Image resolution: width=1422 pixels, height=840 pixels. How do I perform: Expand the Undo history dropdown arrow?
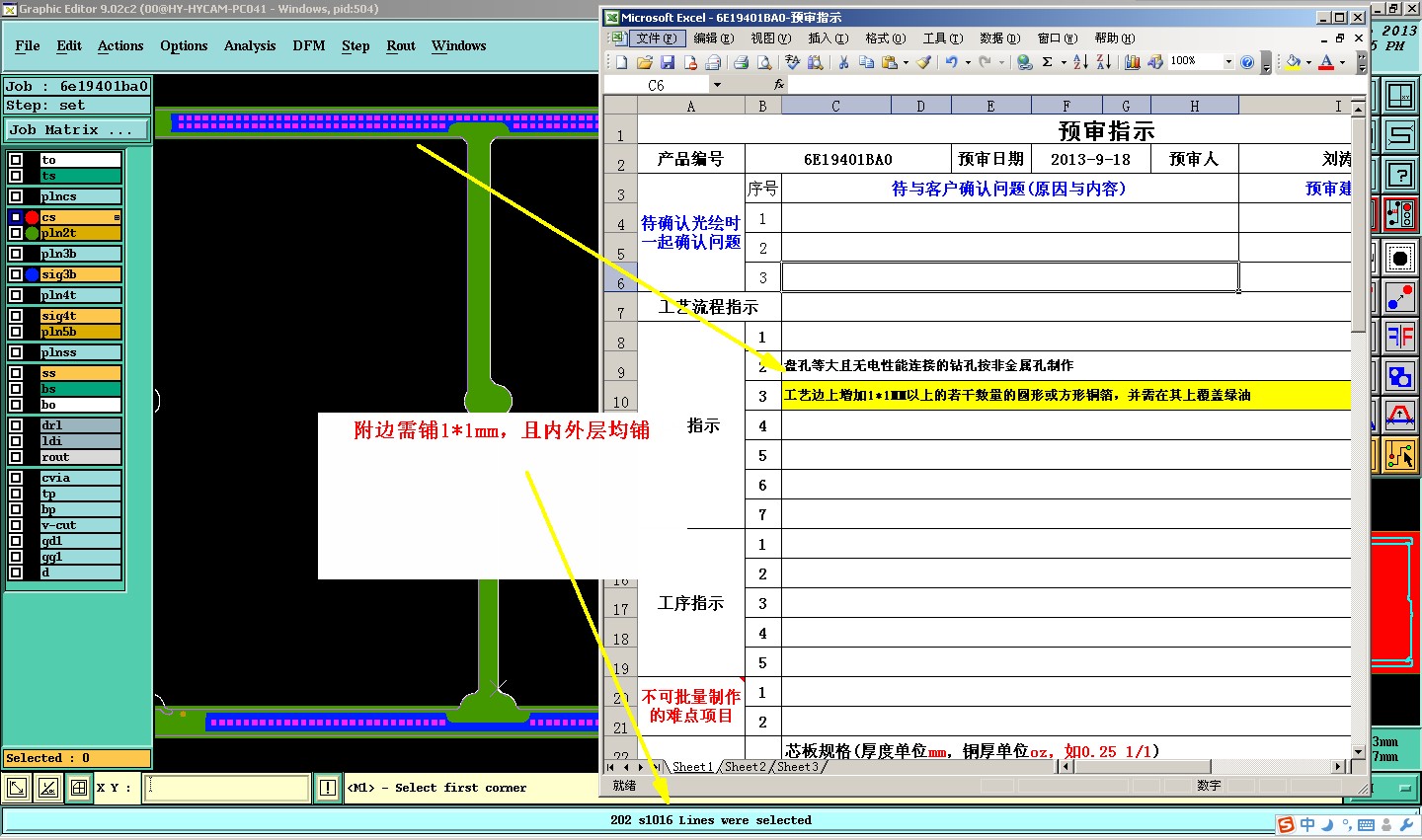pyautogui.click(x=968, y=62)
